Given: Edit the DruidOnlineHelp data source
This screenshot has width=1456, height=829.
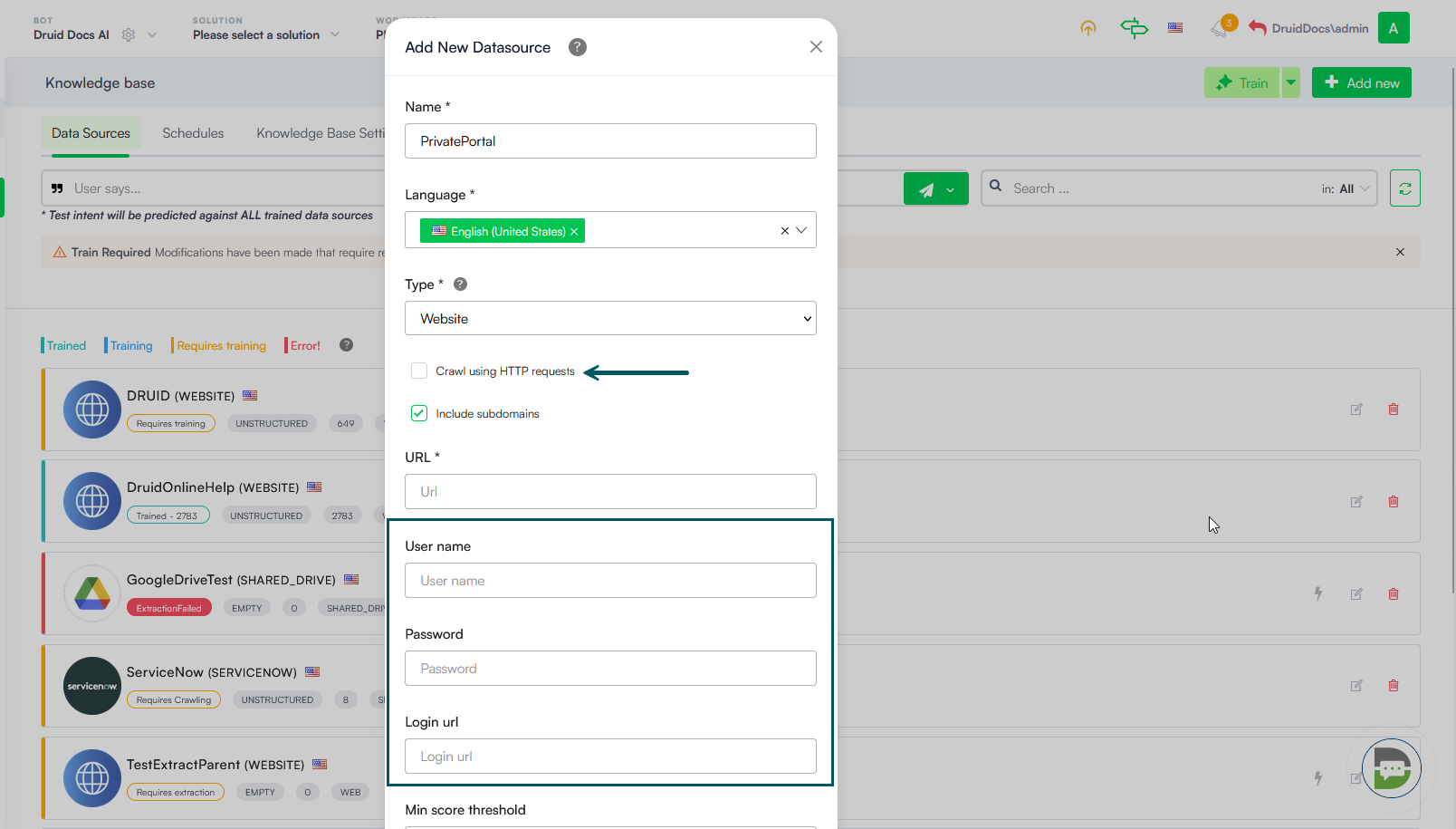Looking at the screenshot, I should point(1355,502).
